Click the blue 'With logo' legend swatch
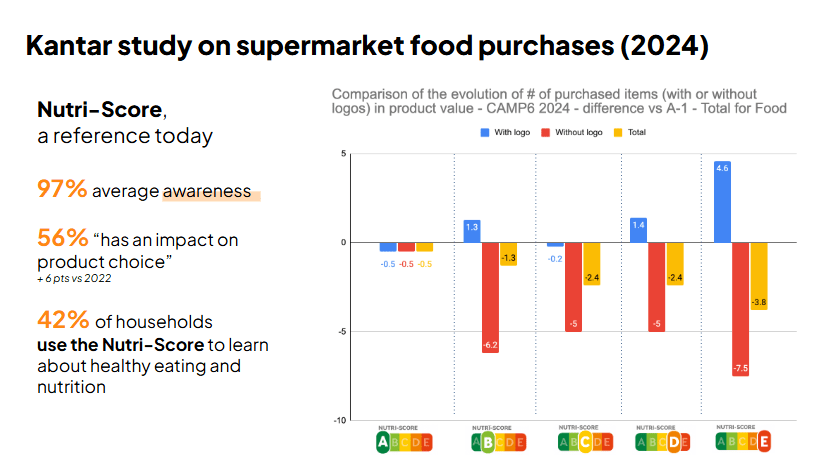Viewport: 824px width, 461px height. pyautogui.click(x=485, y=133)
